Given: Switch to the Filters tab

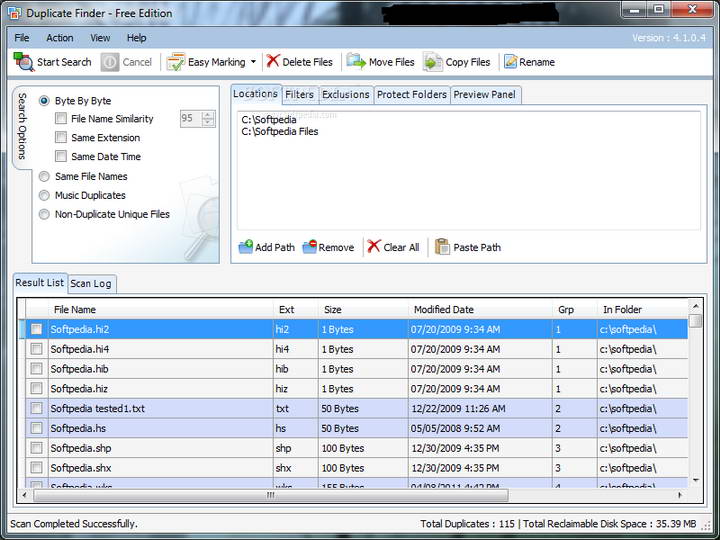Looking at the screenshot, I should click(x=299, y=95).
